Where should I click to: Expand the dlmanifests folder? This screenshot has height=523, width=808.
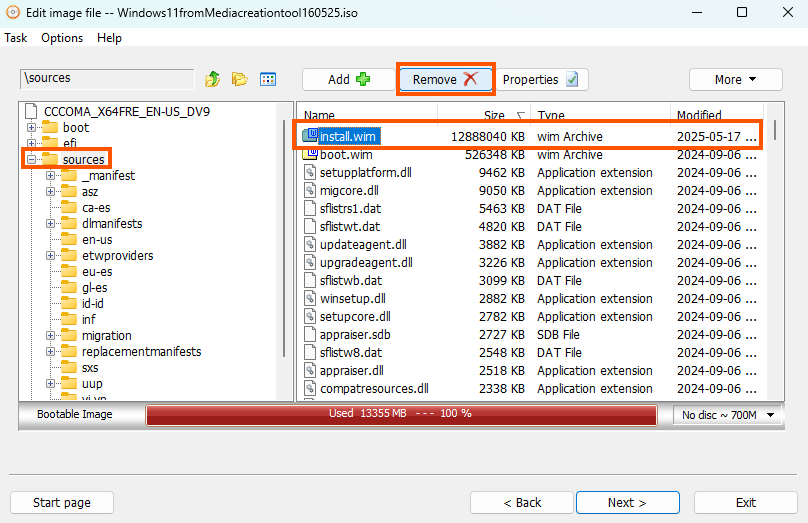pos(50,224)
